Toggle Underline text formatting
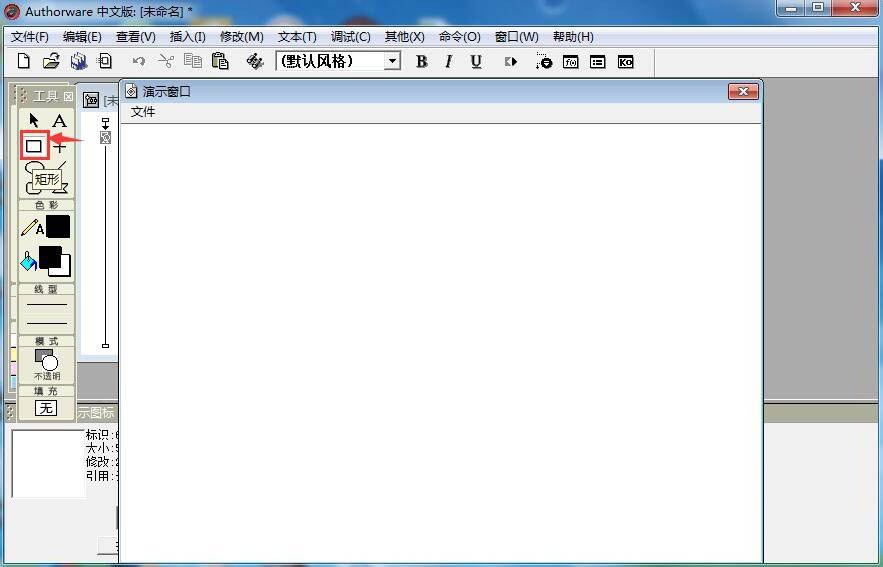Image resolution: width=883 pixels, height=567 pixels. (x=476, y=62)
